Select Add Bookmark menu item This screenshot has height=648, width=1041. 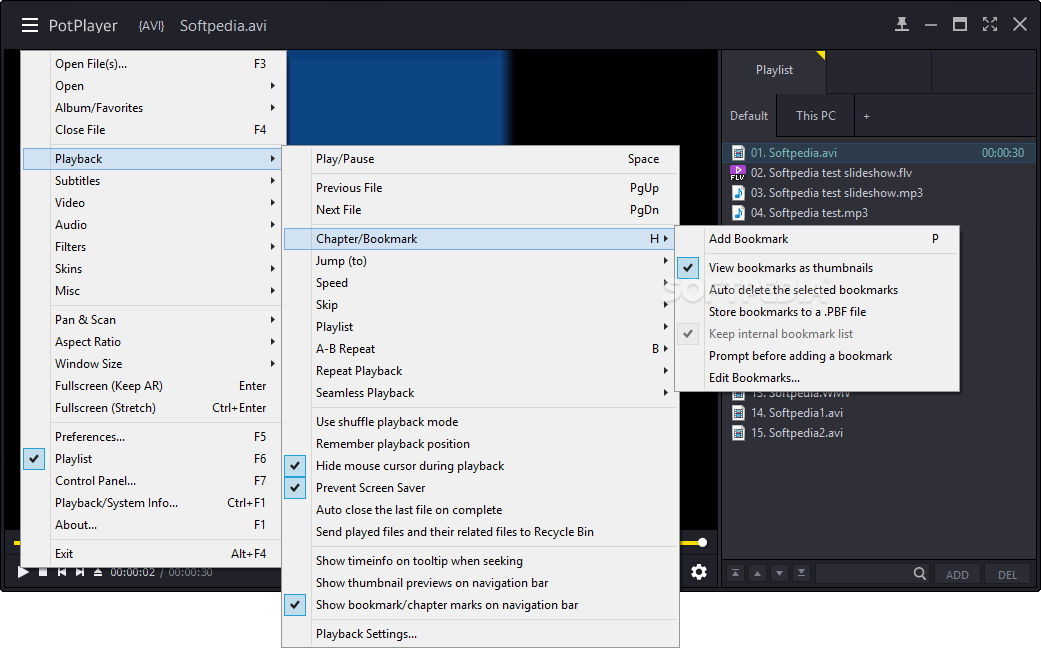click(x=817, y=239)
